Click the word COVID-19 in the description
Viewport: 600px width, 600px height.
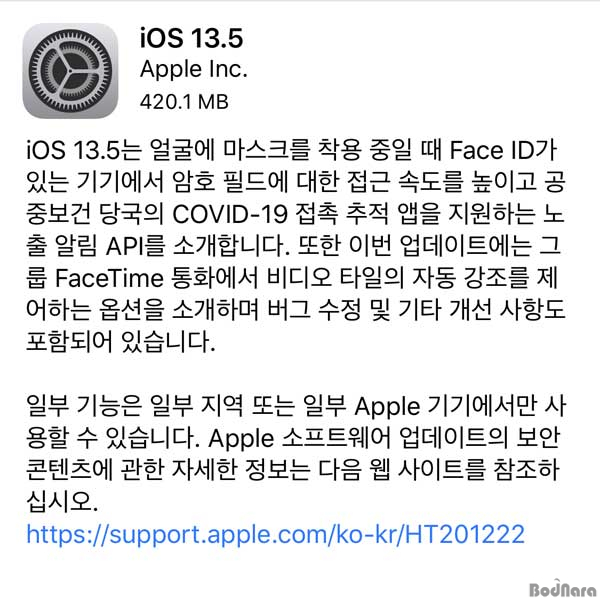tap(230, 214)
